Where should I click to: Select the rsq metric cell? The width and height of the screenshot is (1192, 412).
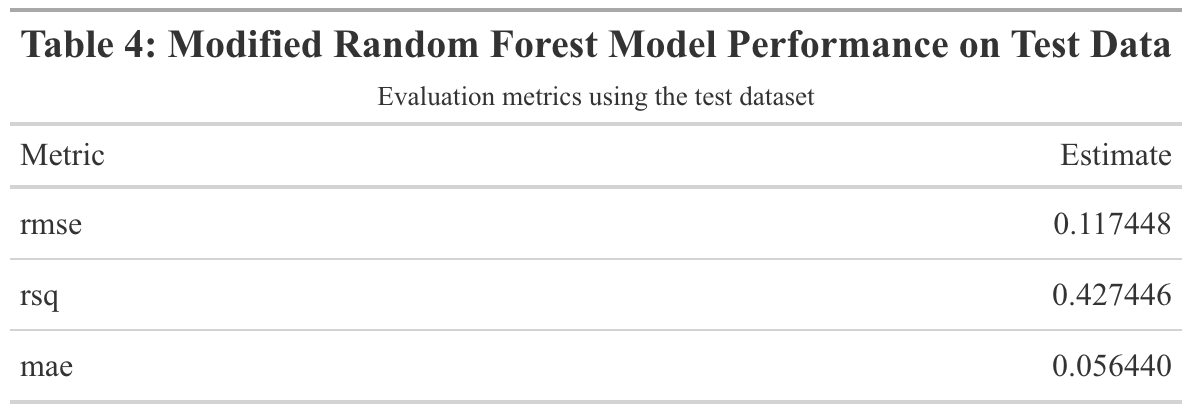click(40, 296)
